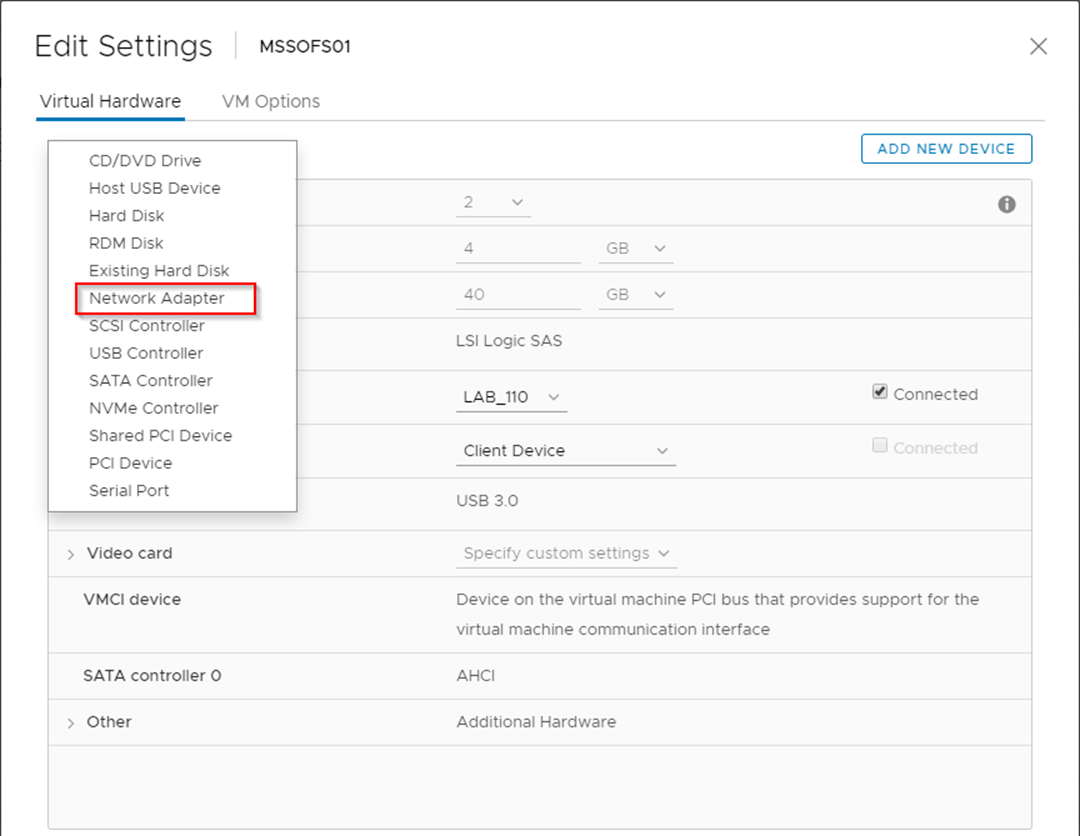
Task: Select the Virtual Hardware tab
Action: coord(110,101)
